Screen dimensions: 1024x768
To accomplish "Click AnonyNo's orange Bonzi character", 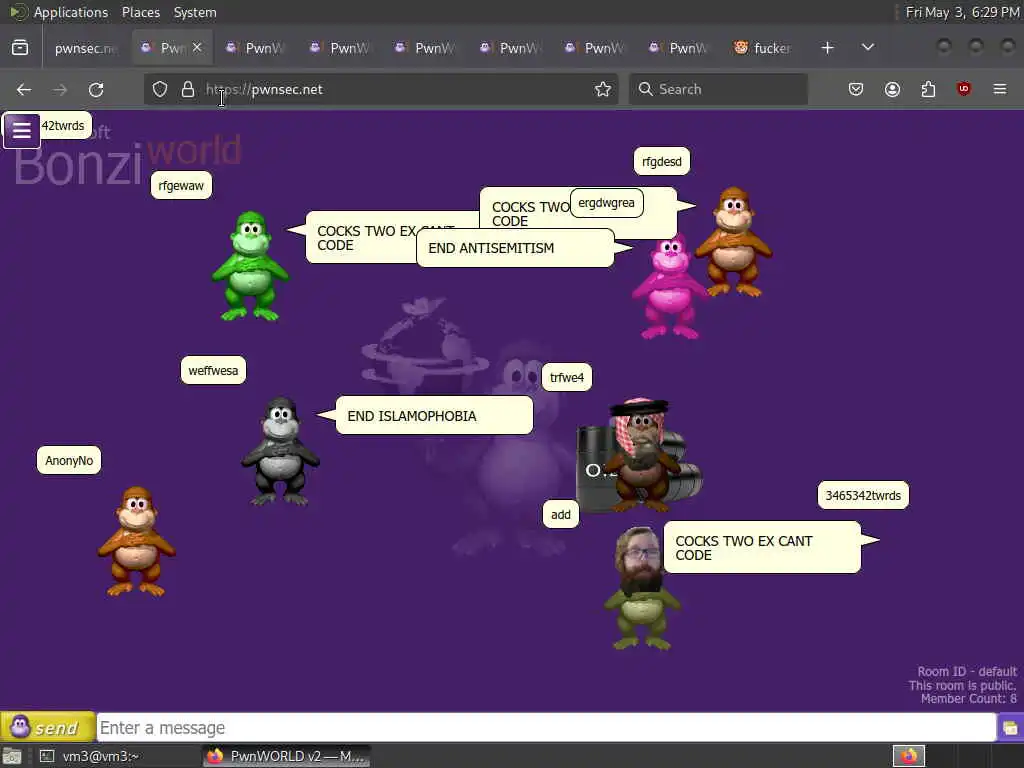I will (x=136, y=541).
